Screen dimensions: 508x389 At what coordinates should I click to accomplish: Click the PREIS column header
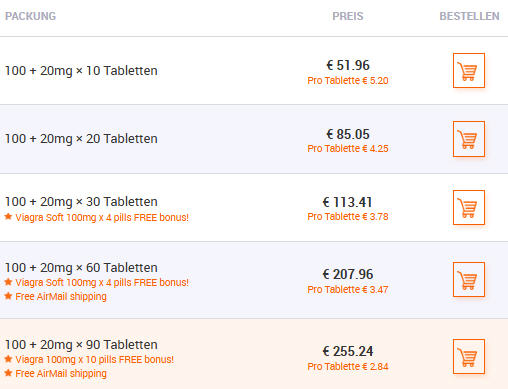348,16
